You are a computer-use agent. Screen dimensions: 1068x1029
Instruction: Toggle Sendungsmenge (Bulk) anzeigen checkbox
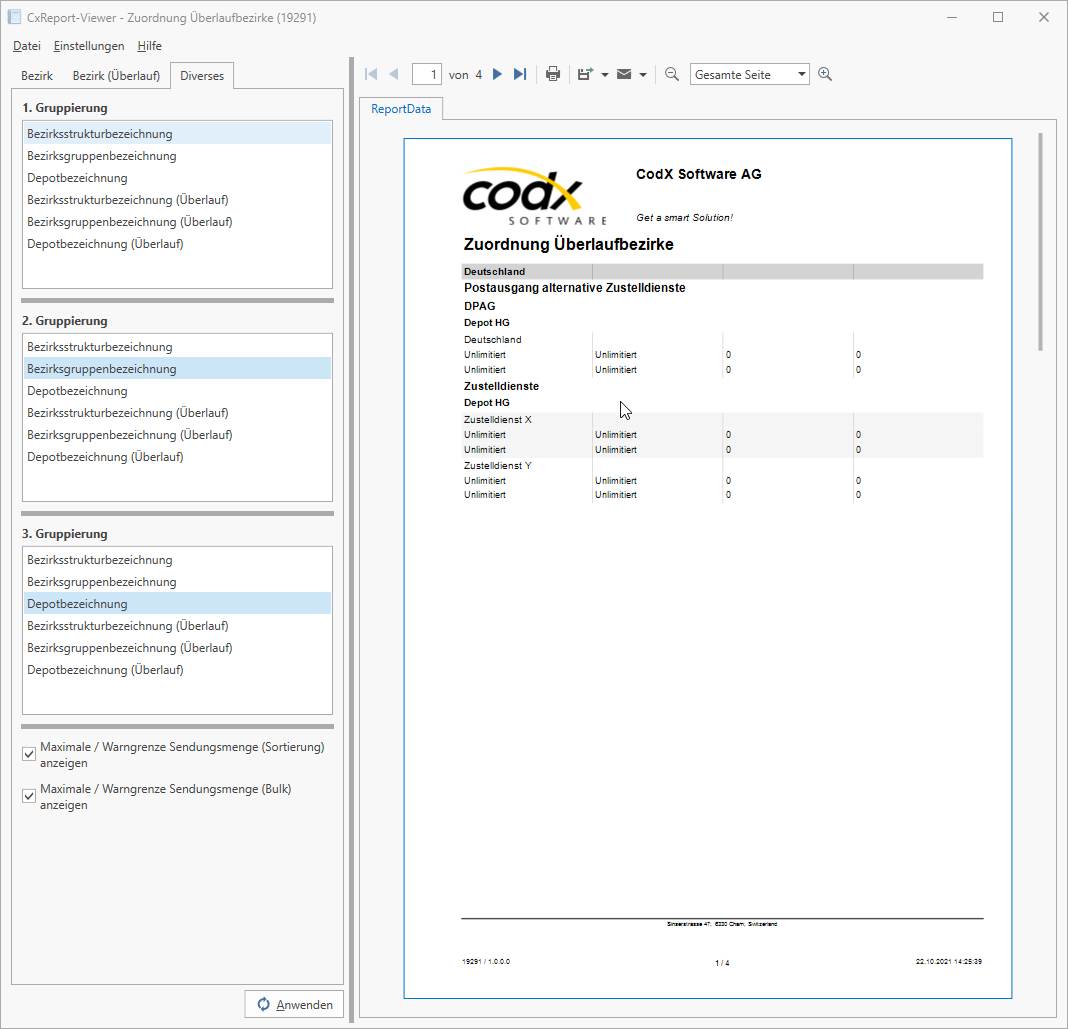point(29,795)
